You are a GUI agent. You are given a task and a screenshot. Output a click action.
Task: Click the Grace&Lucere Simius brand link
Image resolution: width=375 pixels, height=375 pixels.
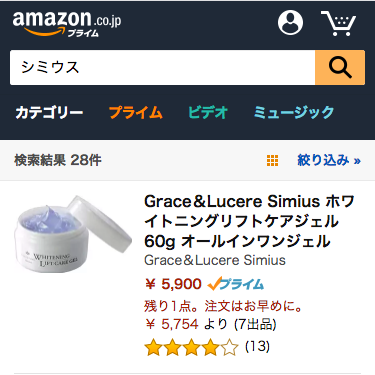[215, 260]
